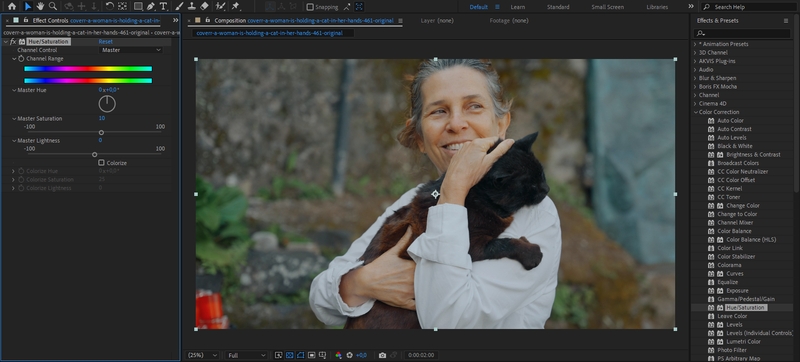Select the Rotation tool
The height and width of the screenshot is (362, 800).
click(109, 7)
